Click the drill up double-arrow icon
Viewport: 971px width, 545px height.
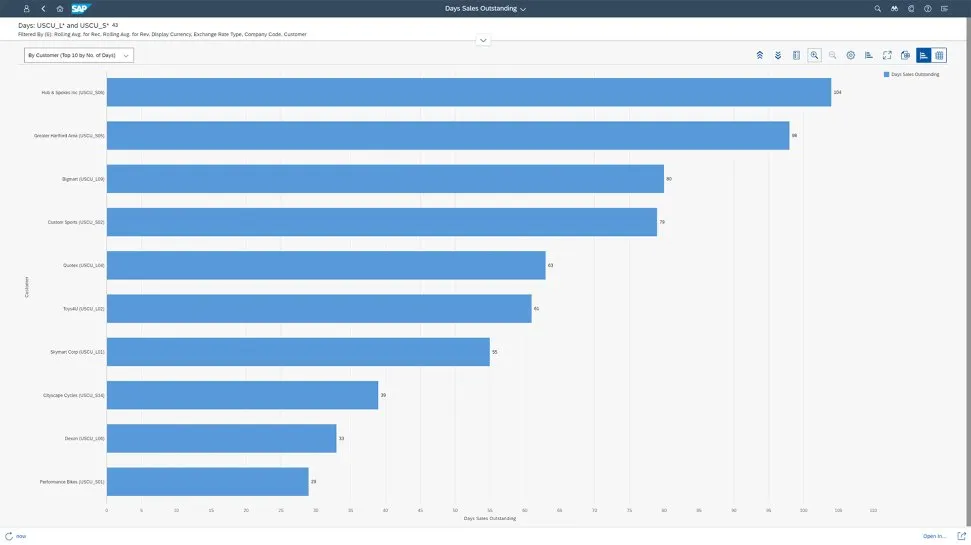[x=760, y=55]
